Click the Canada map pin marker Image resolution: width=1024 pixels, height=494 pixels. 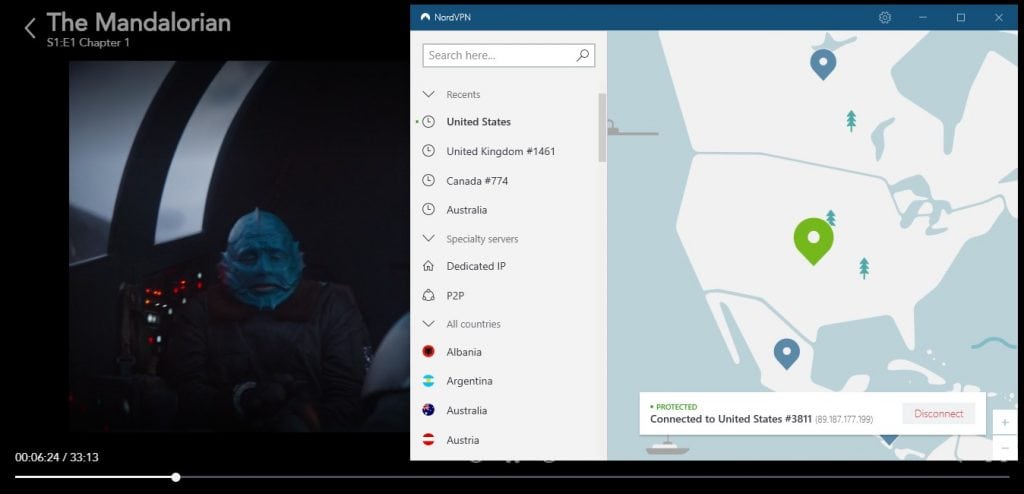point(823,64)
